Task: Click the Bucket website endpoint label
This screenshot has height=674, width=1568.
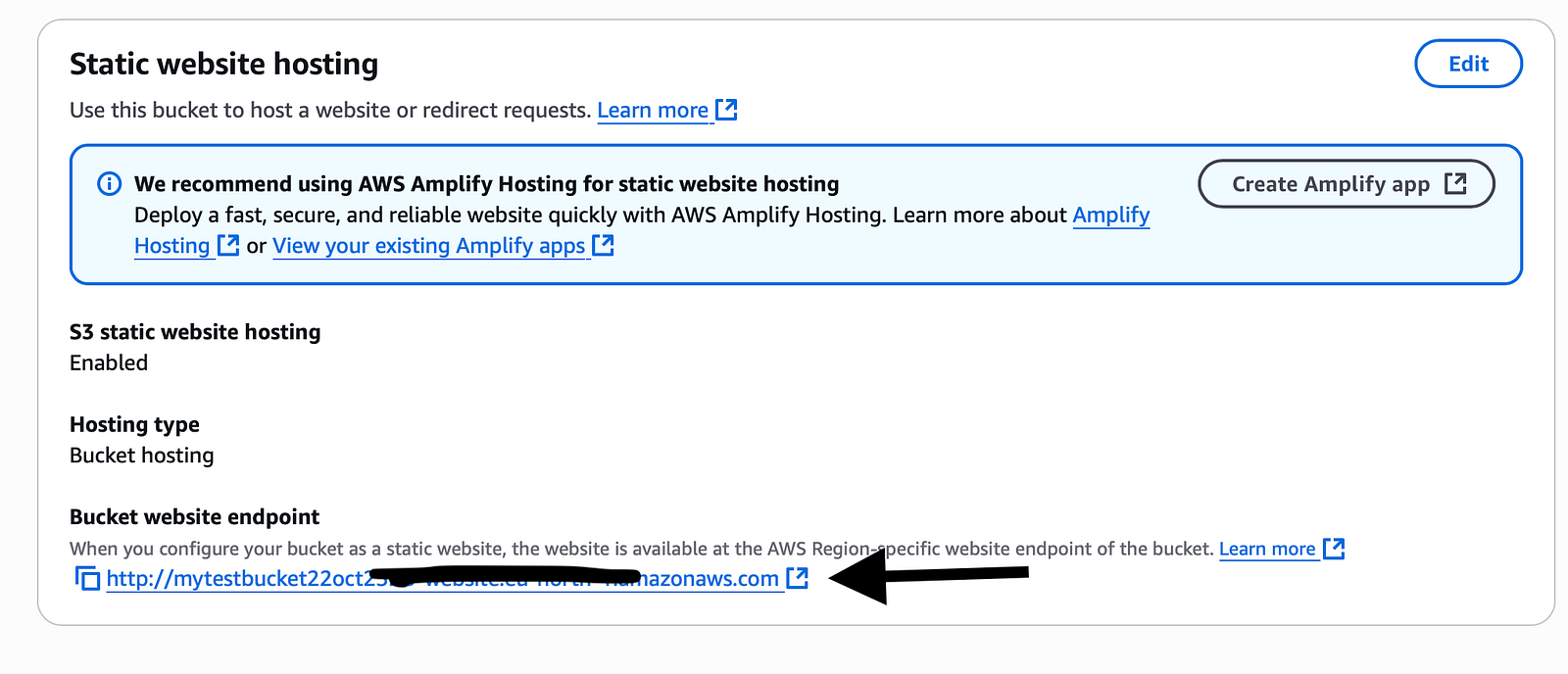Action: (195, 517)
